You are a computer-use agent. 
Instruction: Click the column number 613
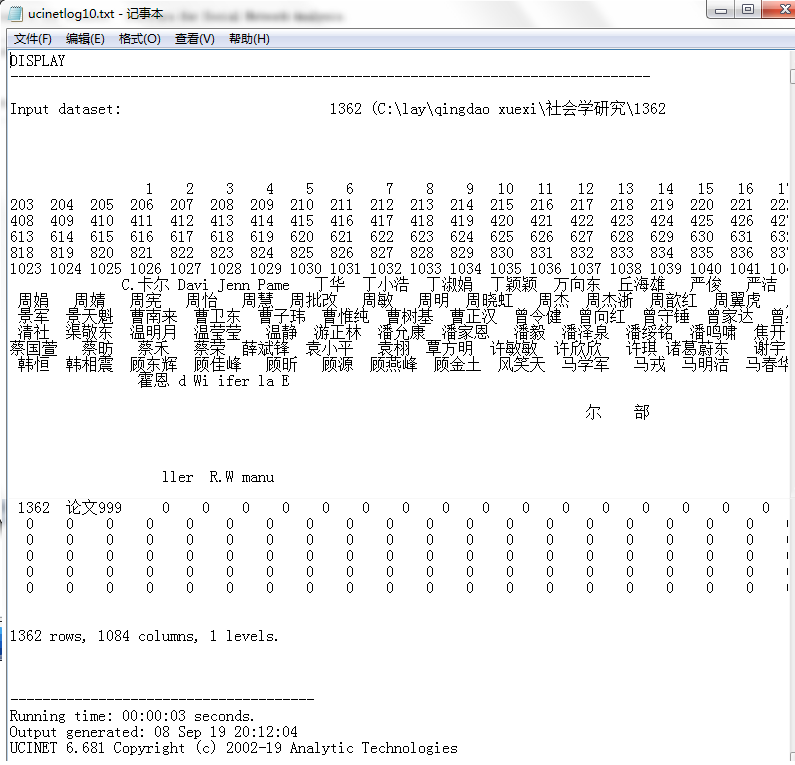[x=22, y=236]
